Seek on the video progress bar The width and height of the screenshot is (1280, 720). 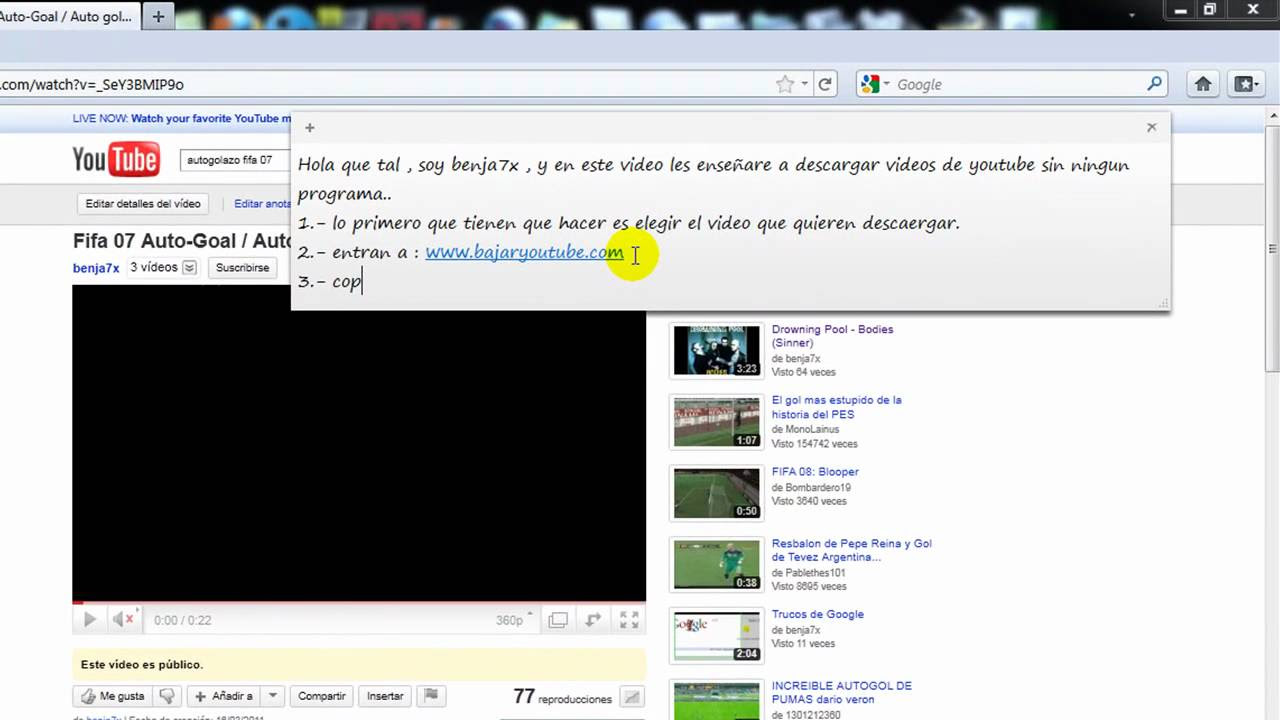(x=359, y=602)
